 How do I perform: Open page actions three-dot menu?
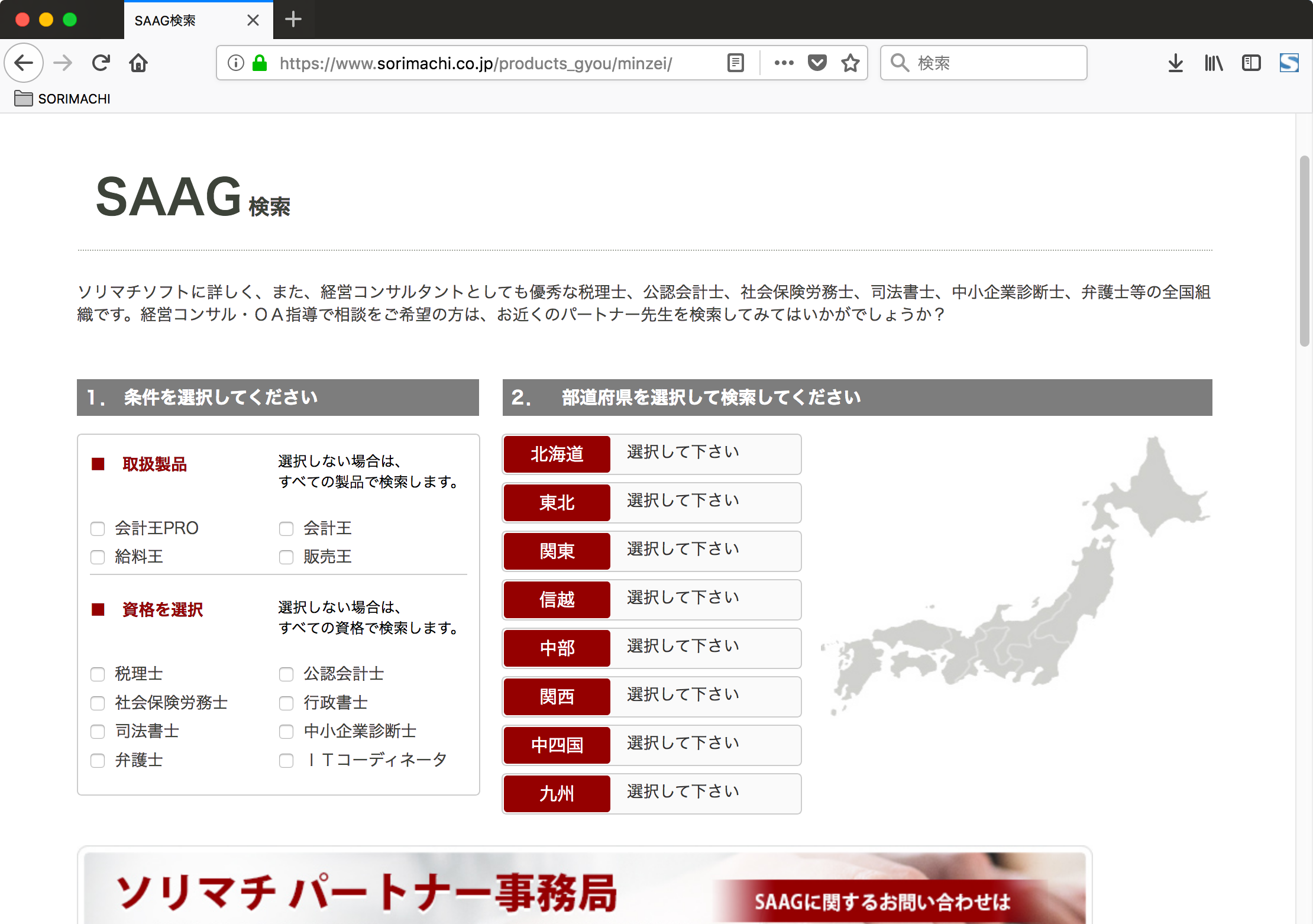click(x=784, y=63)
